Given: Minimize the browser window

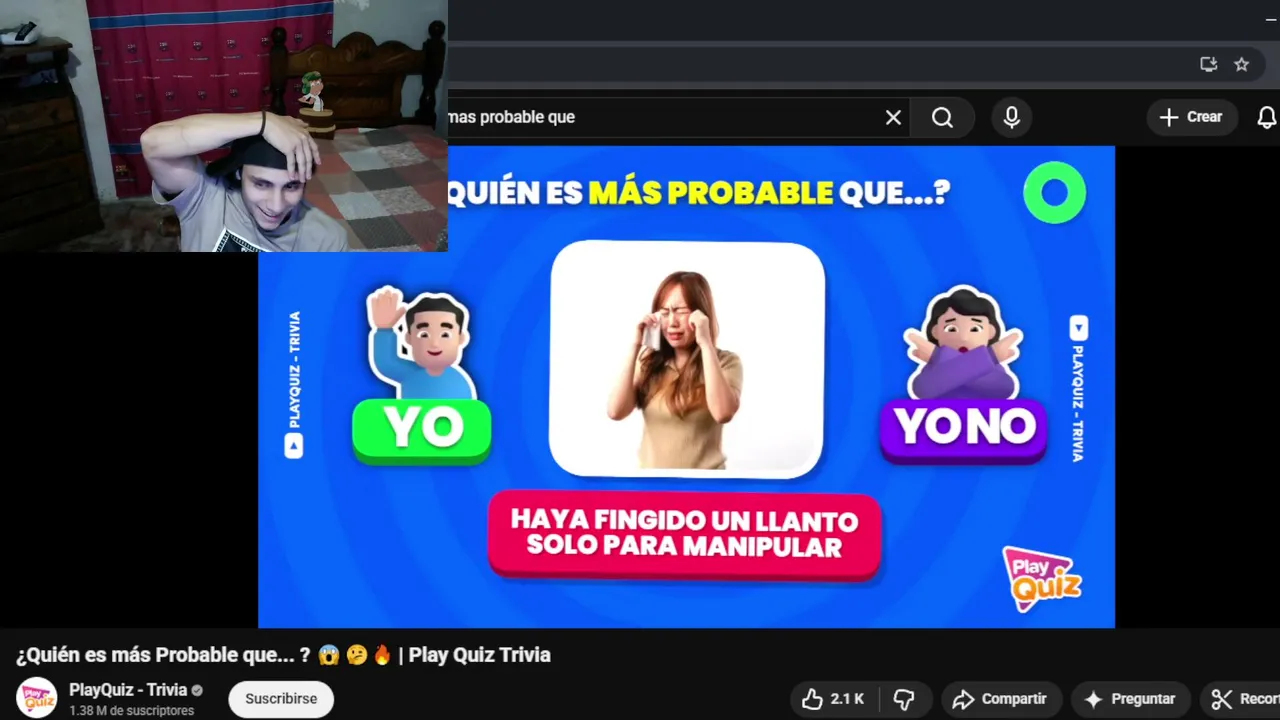Looking at the screenshot, I should (x=1271, y=20).
